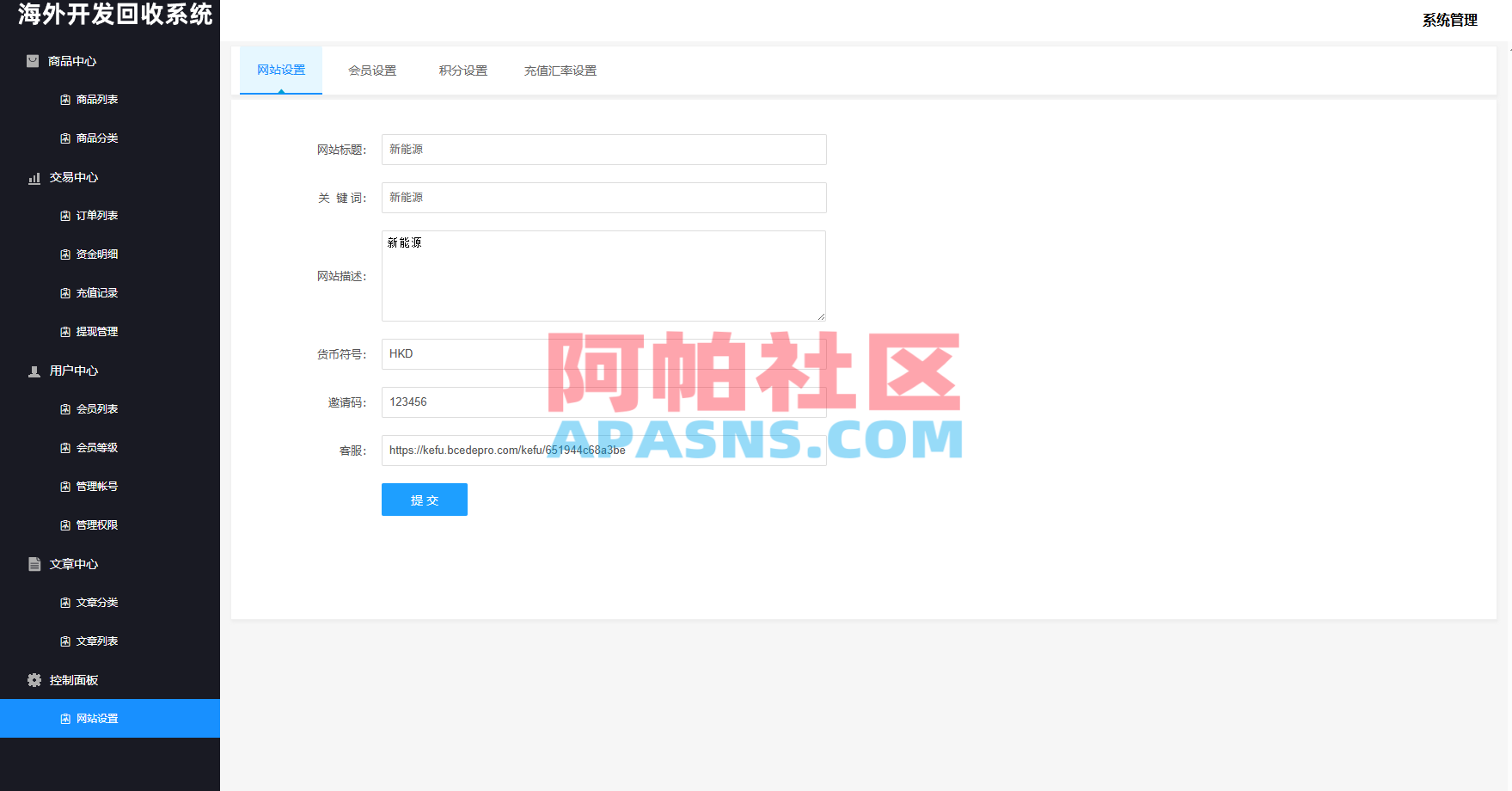
Task: Select the highlighted 网站设置 sidebar item
Action: (110, 719)
